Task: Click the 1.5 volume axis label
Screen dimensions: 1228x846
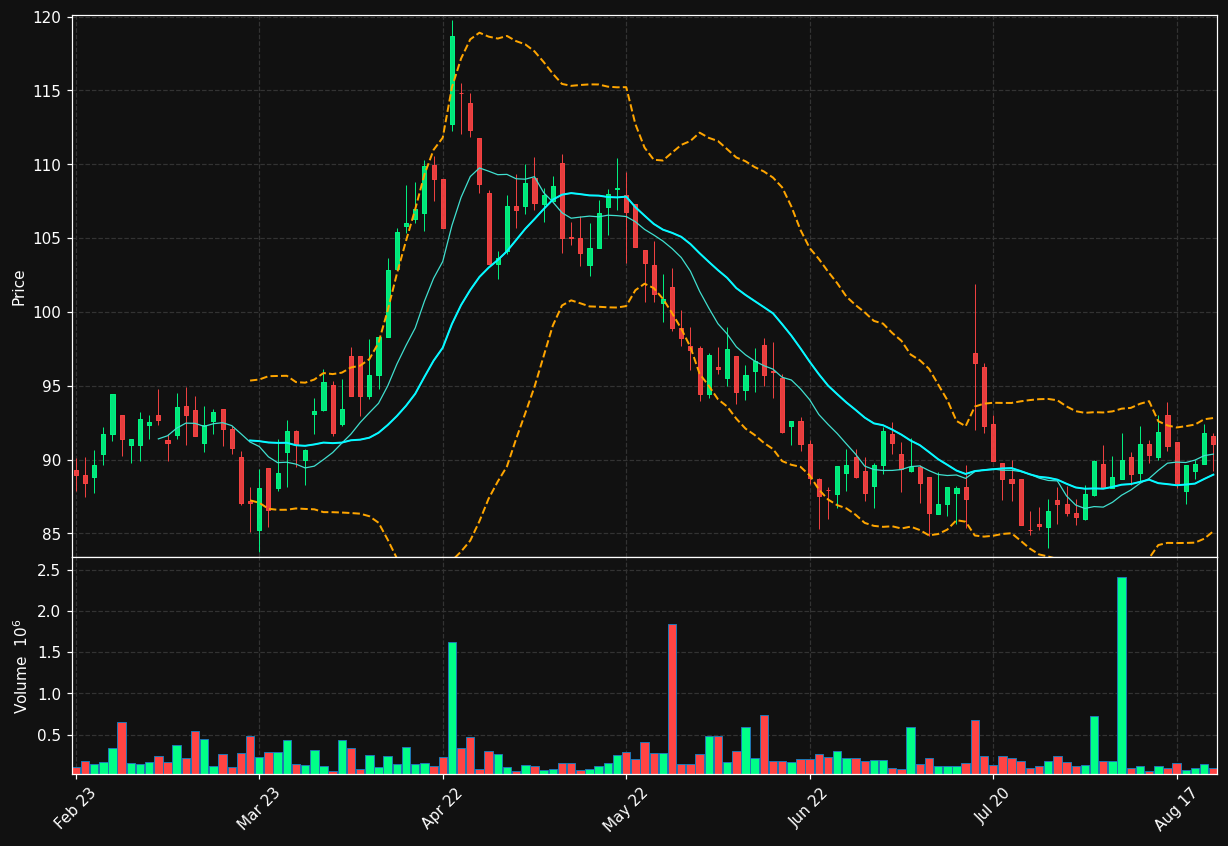Action: pos(50,653)
